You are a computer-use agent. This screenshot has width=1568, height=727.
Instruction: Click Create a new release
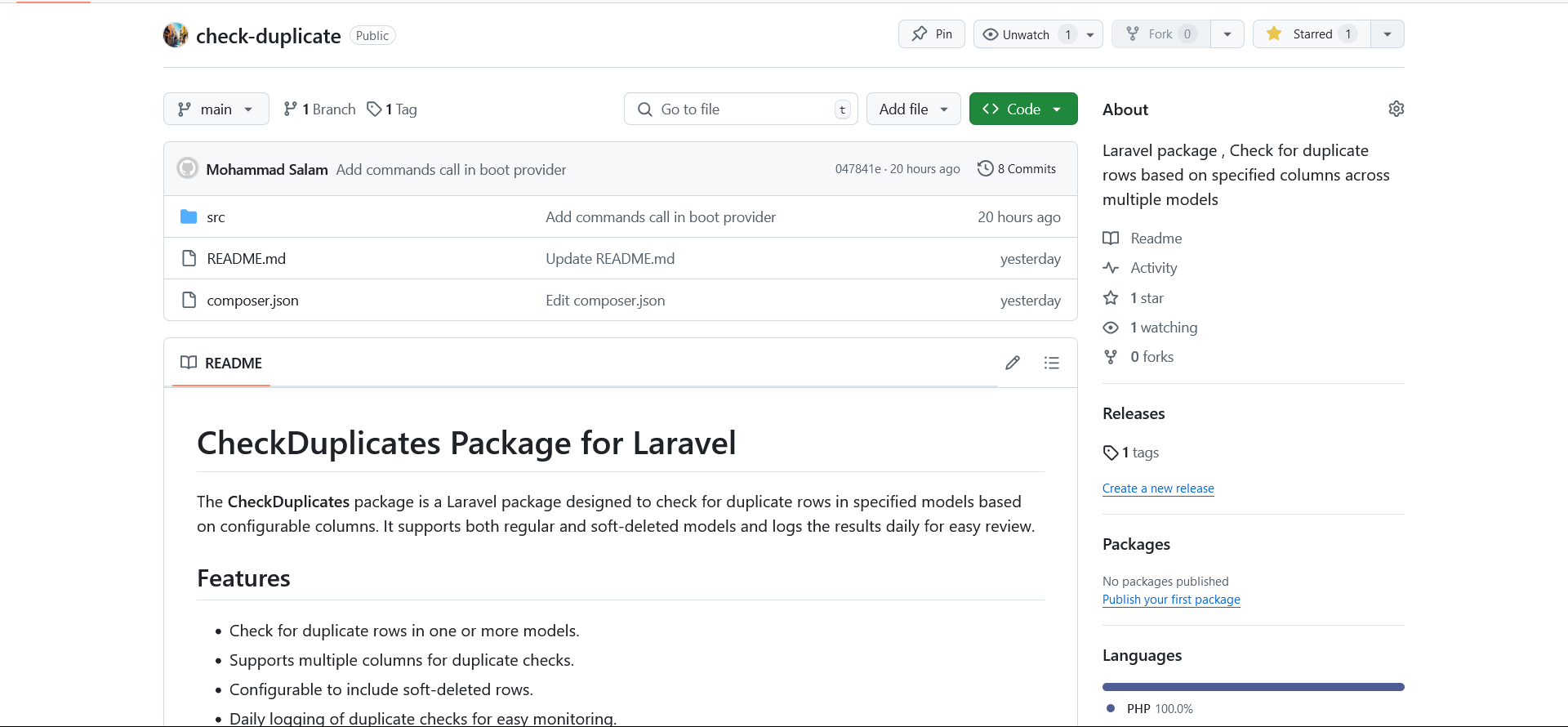pyautogui.click(x=1158, y=488)
